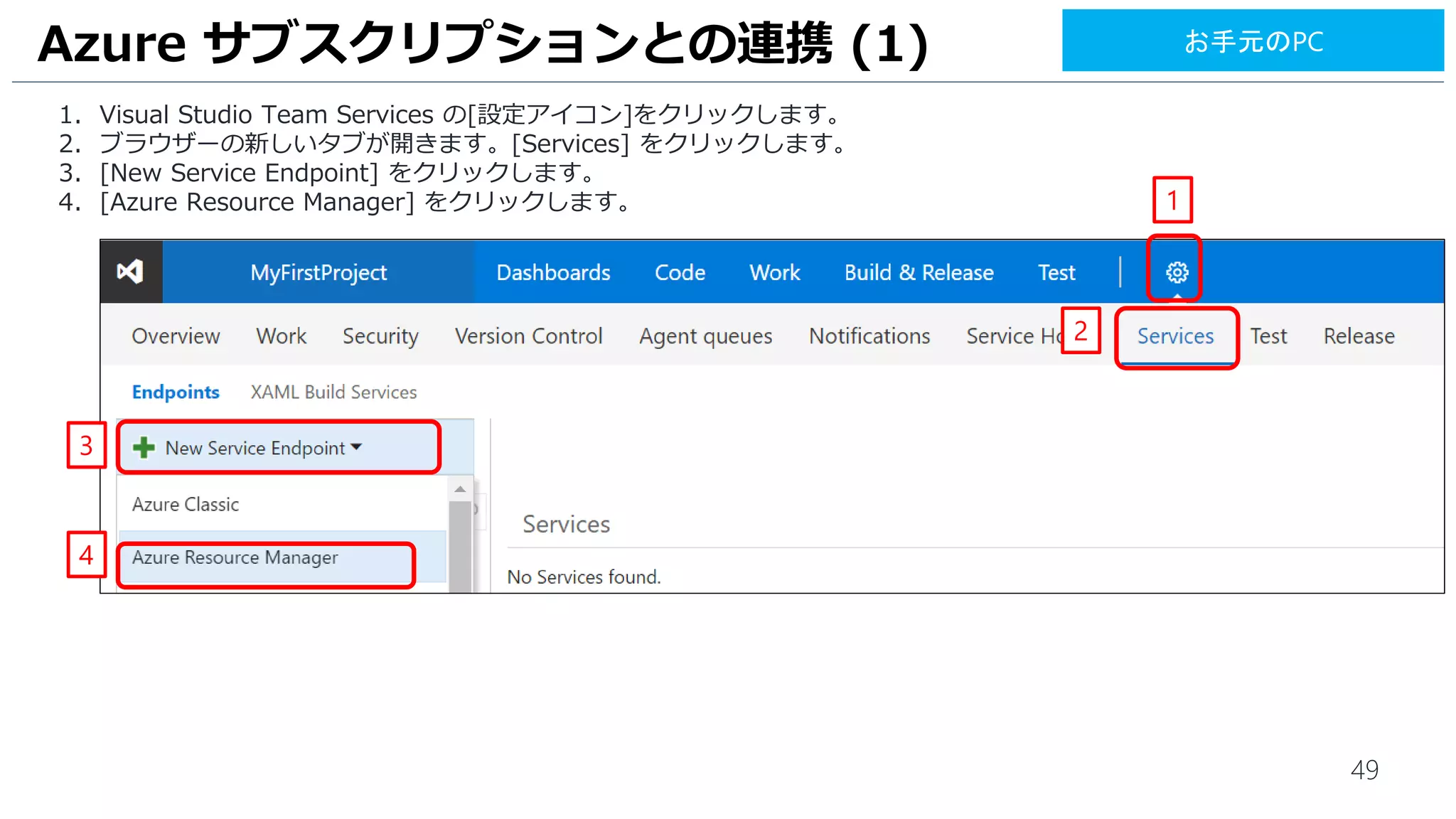1456x819 pixels.
Task: Switch to the Work settings tab
Action: 281,336
